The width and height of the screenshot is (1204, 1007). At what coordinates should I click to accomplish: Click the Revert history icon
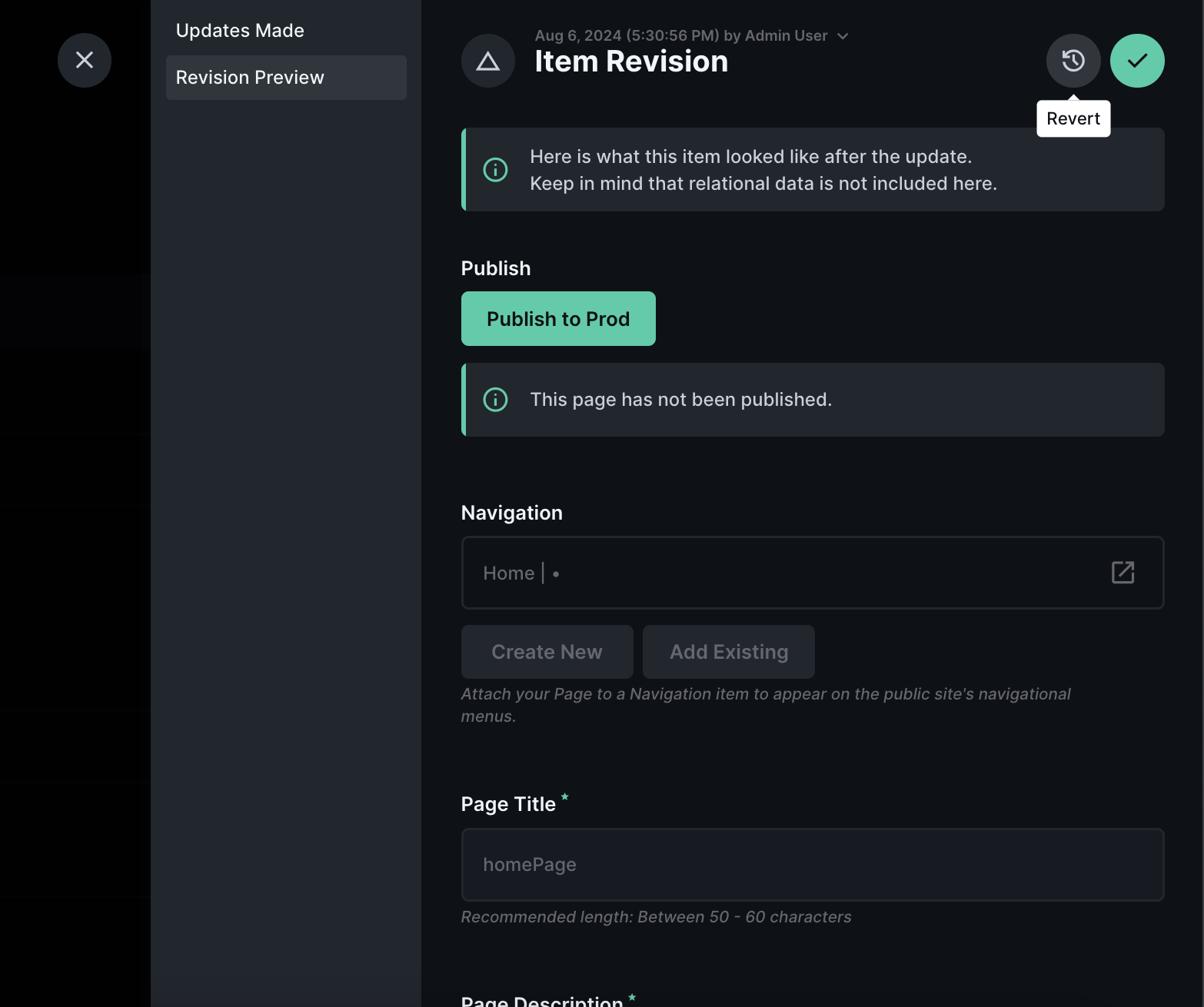click(x=1073, y=60)
